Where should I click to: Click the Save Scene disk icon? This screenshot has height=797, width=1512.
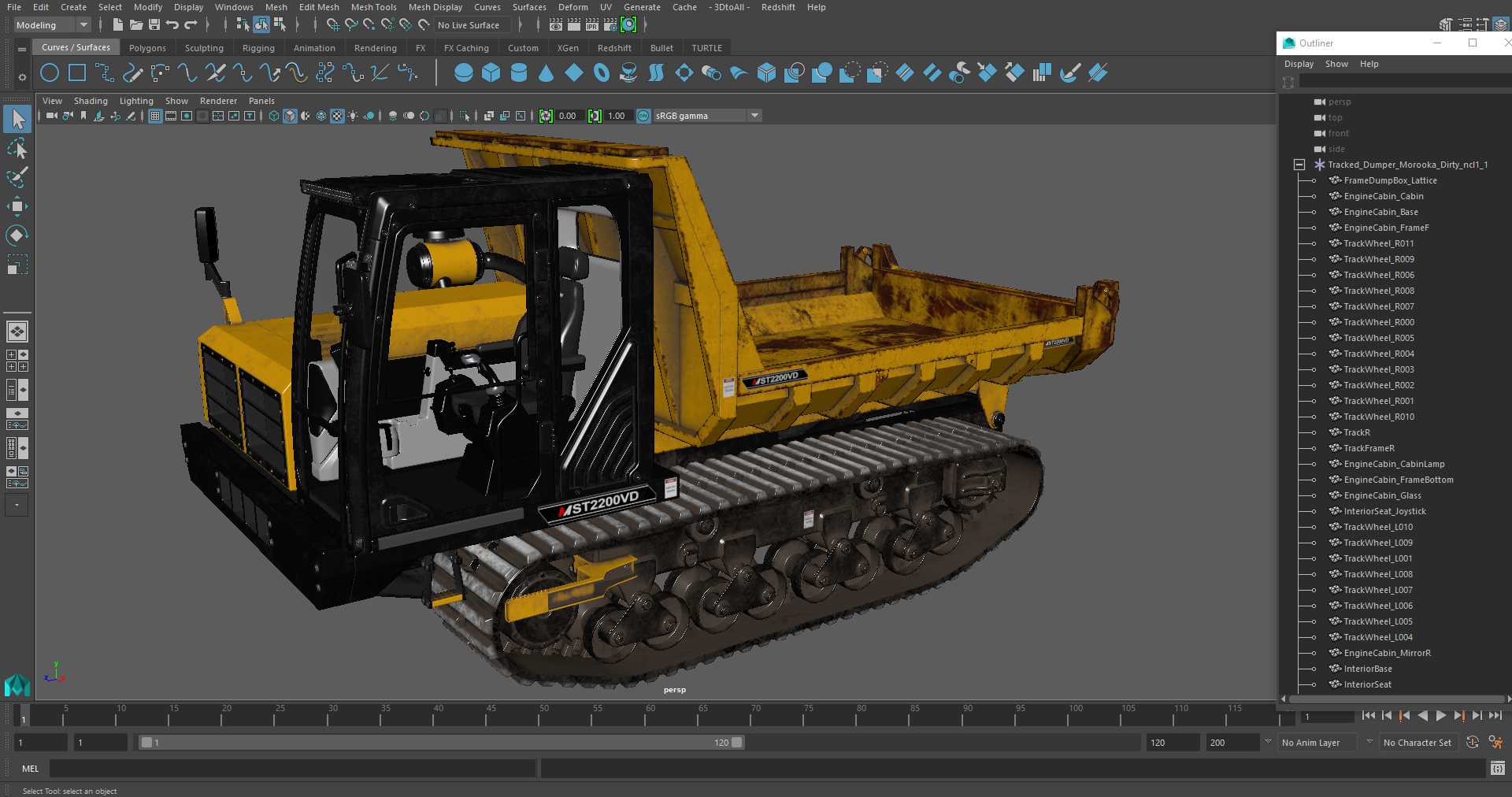click(154, 25)
